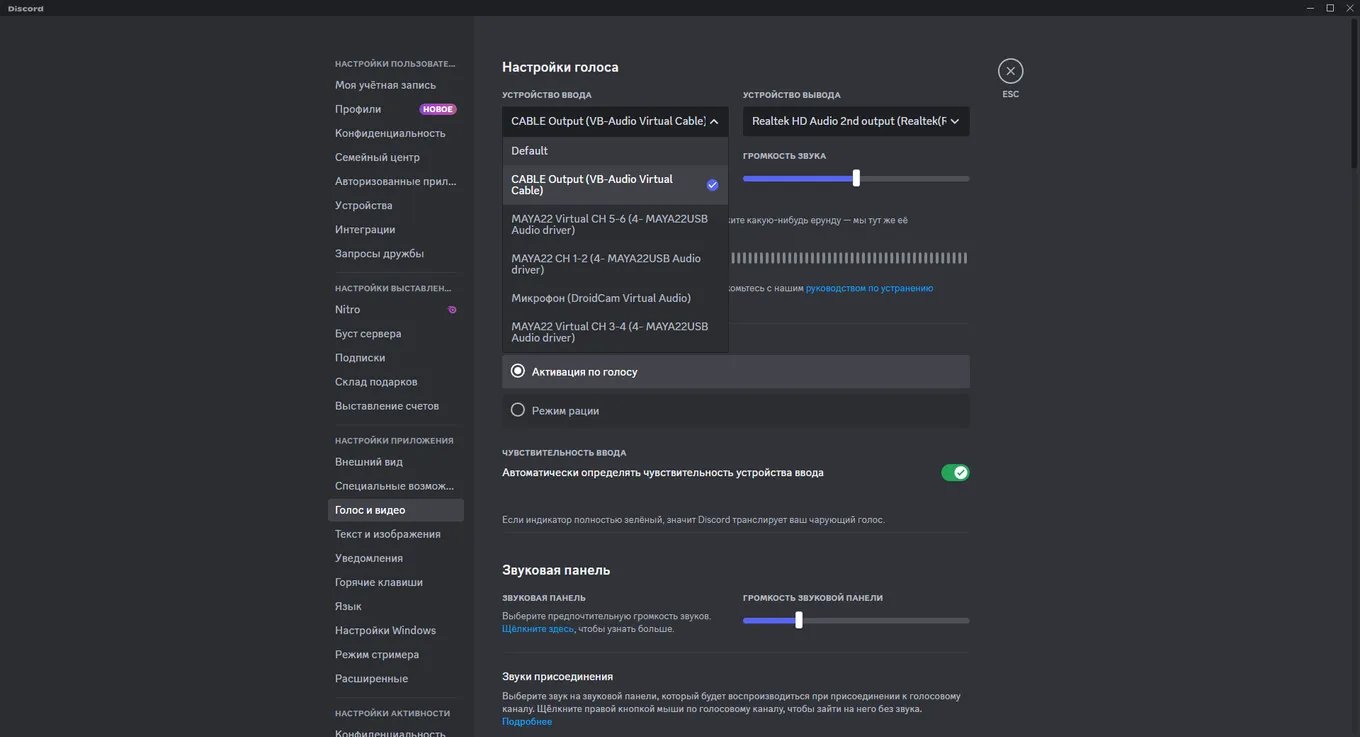
Task: Open "Склад подарков"
Action: click(x=396, y=382)
